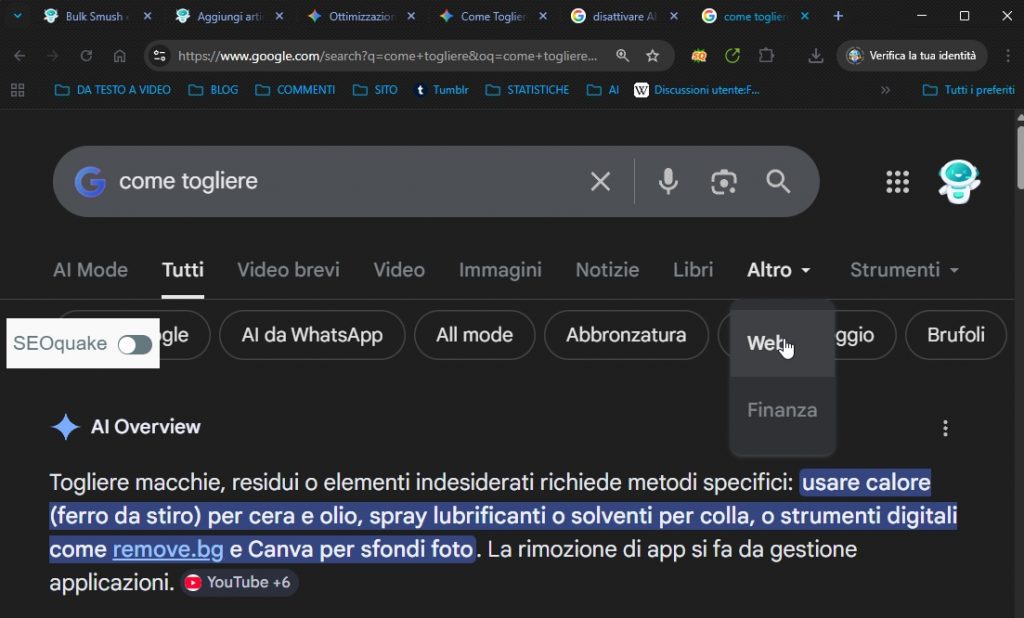The image size is (1024, 618).
Task: Open AI Overview three-dot options
Action: click(x=945, y=429)
